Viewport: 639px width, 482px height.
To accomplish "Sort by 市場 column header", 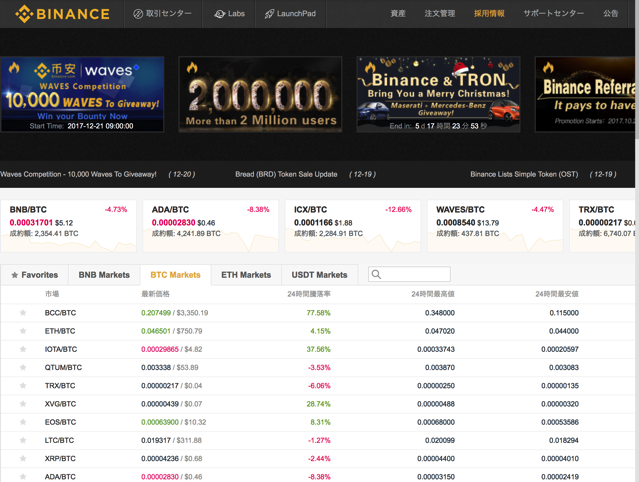I will click(x=52, y=294).
